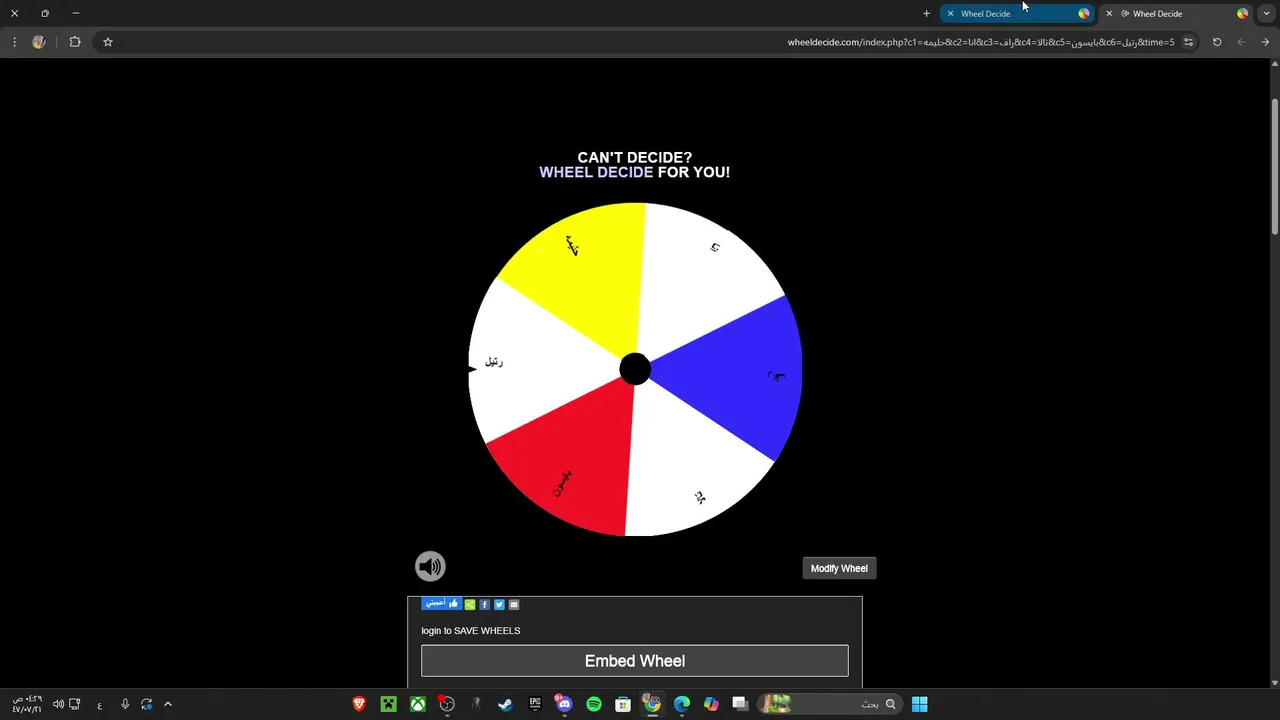Open the Xbox app from taskbar
1280x720 pixels.
pos(418,704)
